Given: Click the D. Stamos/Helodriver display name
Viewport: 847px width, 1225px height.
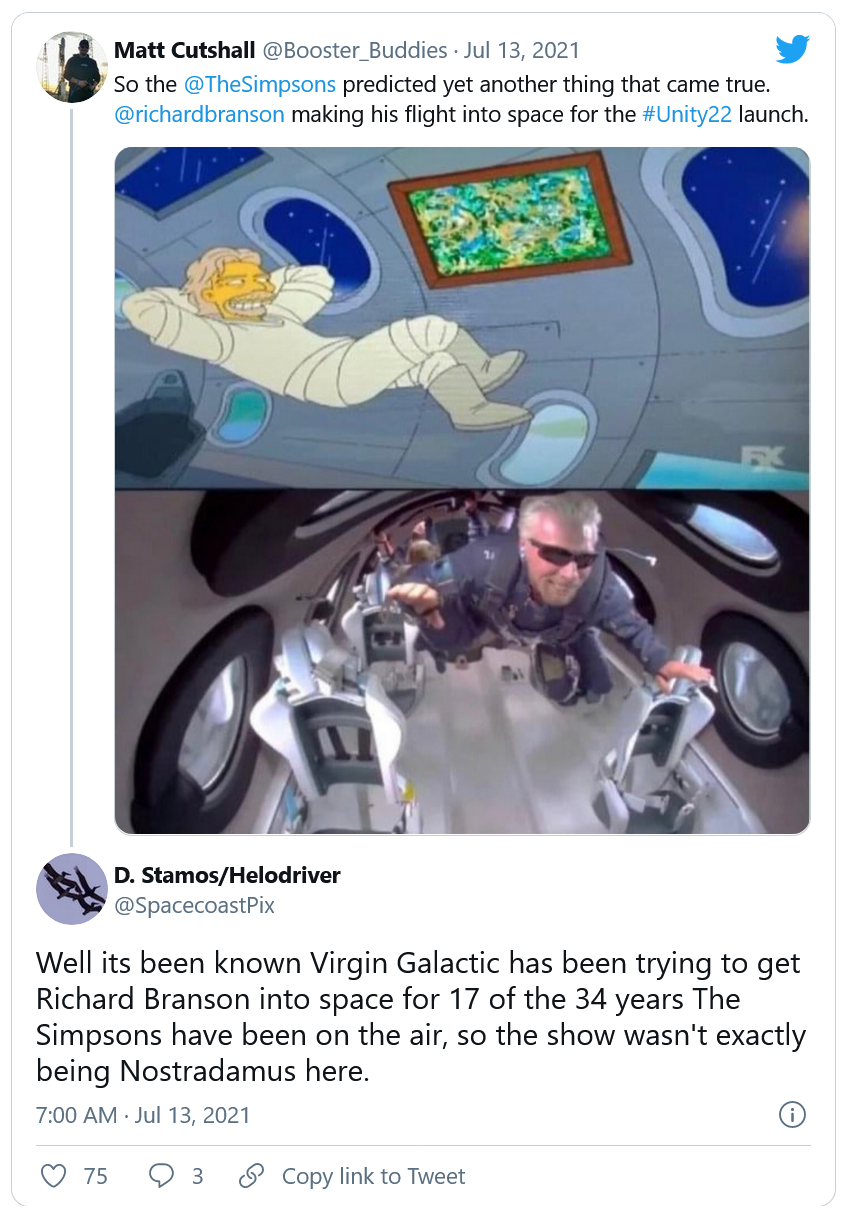Looking at the screenshot, I should click(227, 876).
